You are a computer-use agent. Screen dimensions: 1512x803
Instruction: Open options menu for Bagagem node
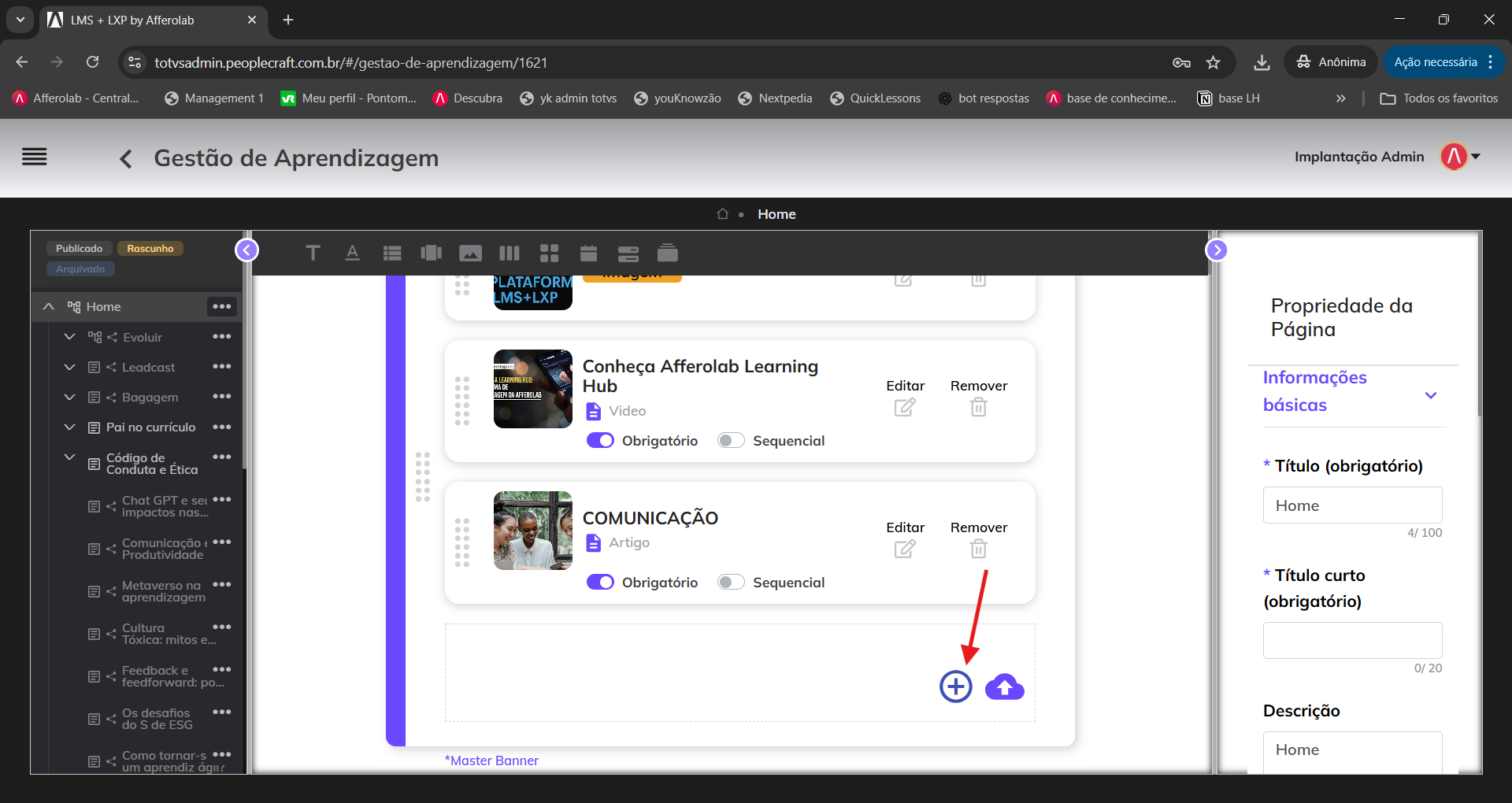pos(222,396)
